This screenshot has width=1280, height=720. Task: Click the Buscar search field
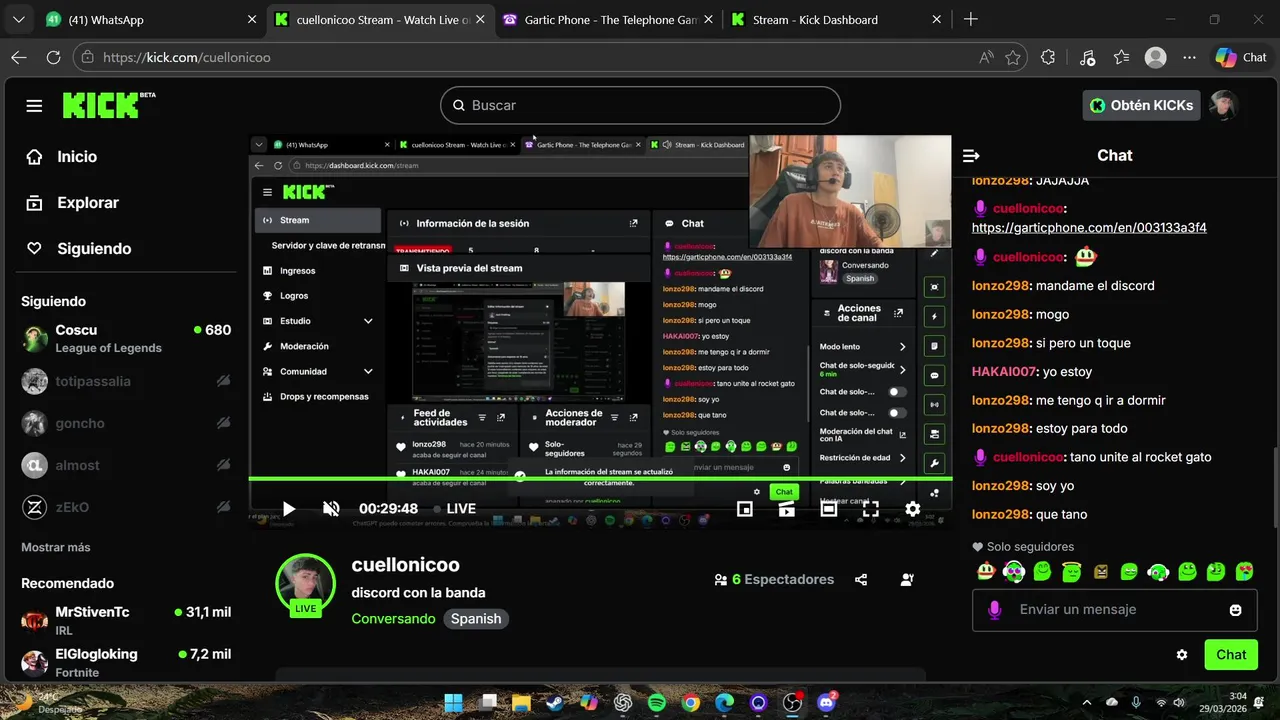pos(640,105)
